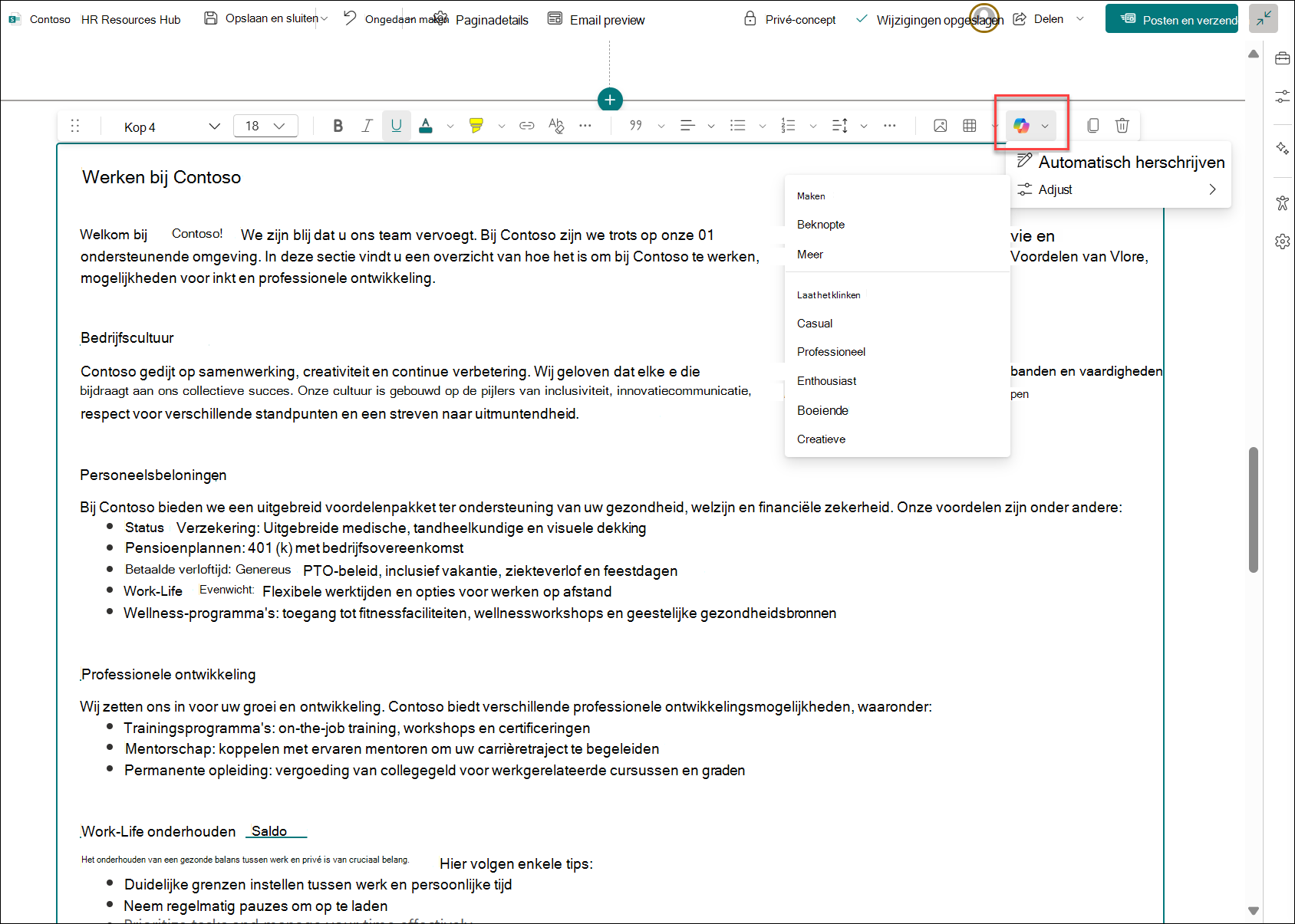
Task: Open the Adjust submenu
Action: (1120, 189)
